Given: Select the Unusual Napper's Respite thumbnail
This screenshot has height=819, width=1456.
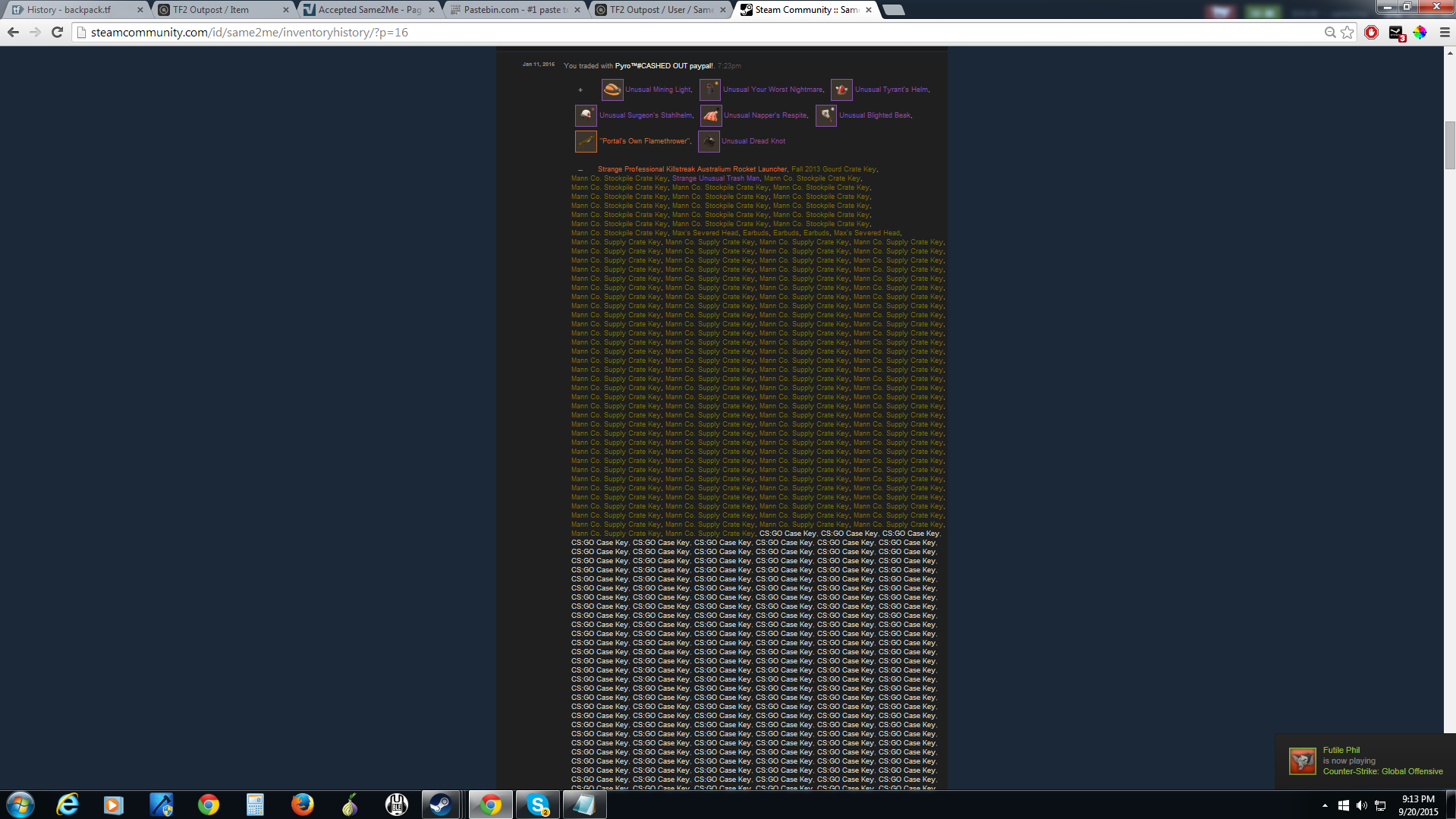Looking at the screenshot, I should click(710, 115).
